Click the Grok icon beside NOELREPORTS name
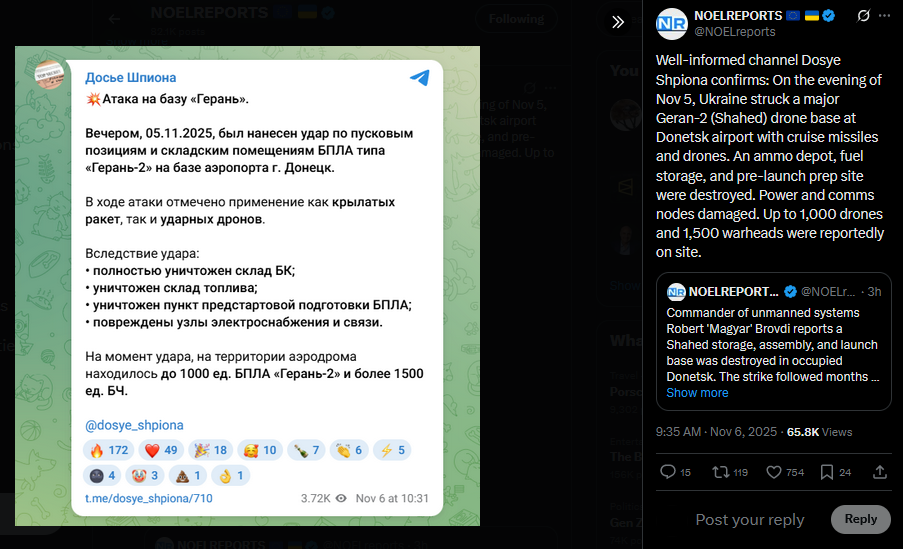This screenshot has width=903, height=549. click(x=863, y=16)
